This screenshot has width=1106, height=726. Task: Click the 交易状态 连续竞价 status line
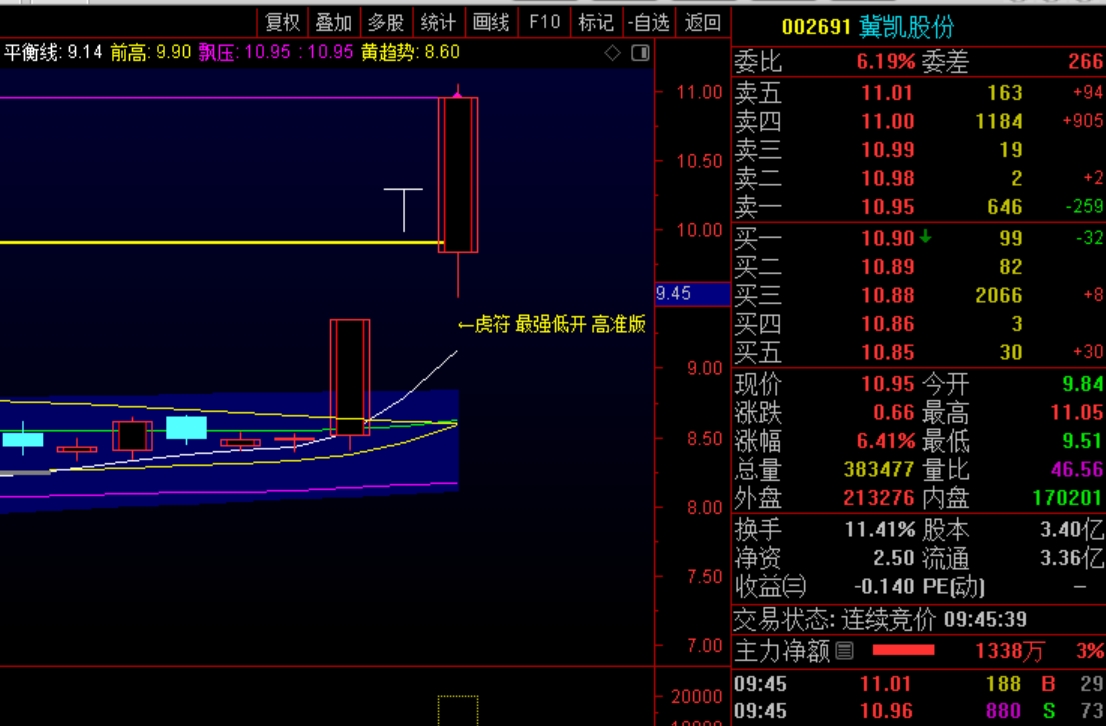point(880,619)
